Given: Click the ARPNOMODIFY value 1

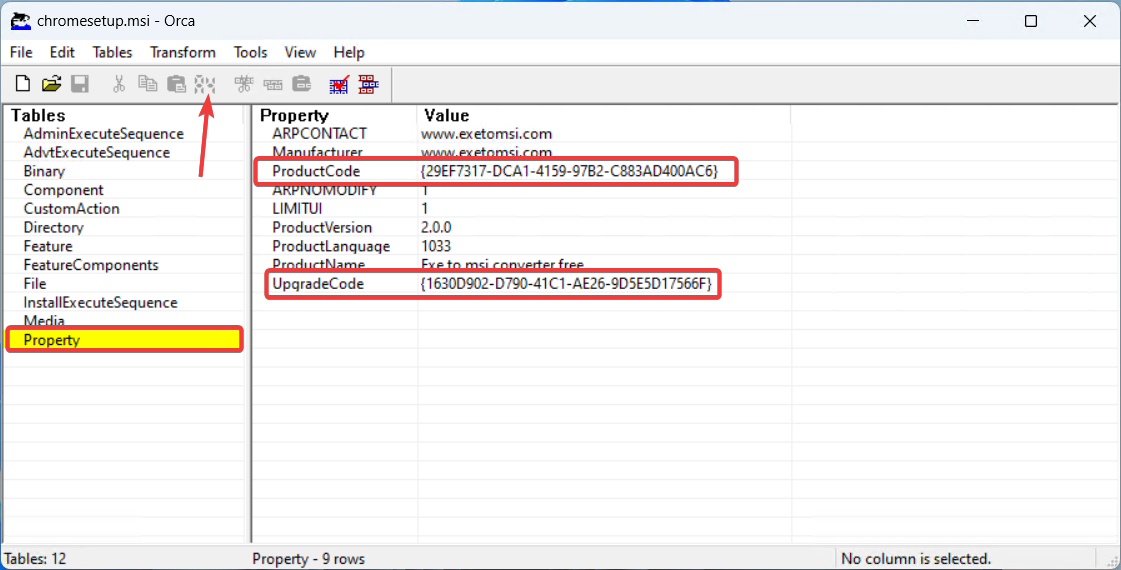Looking at the screenshot, I should click(425, 190).
